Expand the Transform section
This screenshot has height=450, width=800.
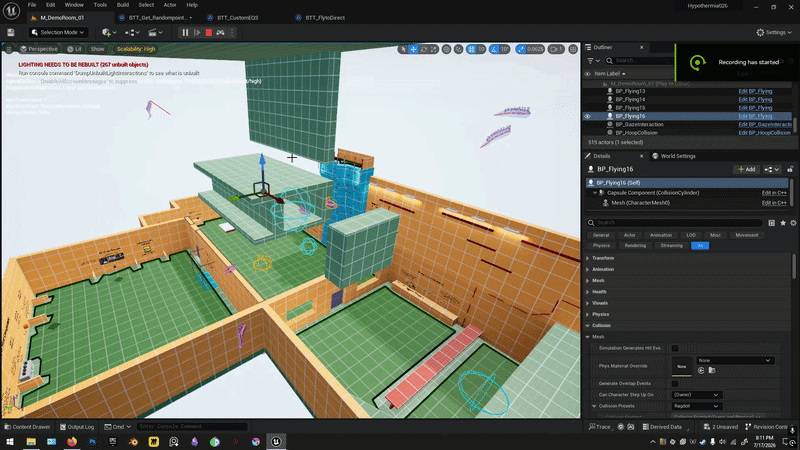603,258
